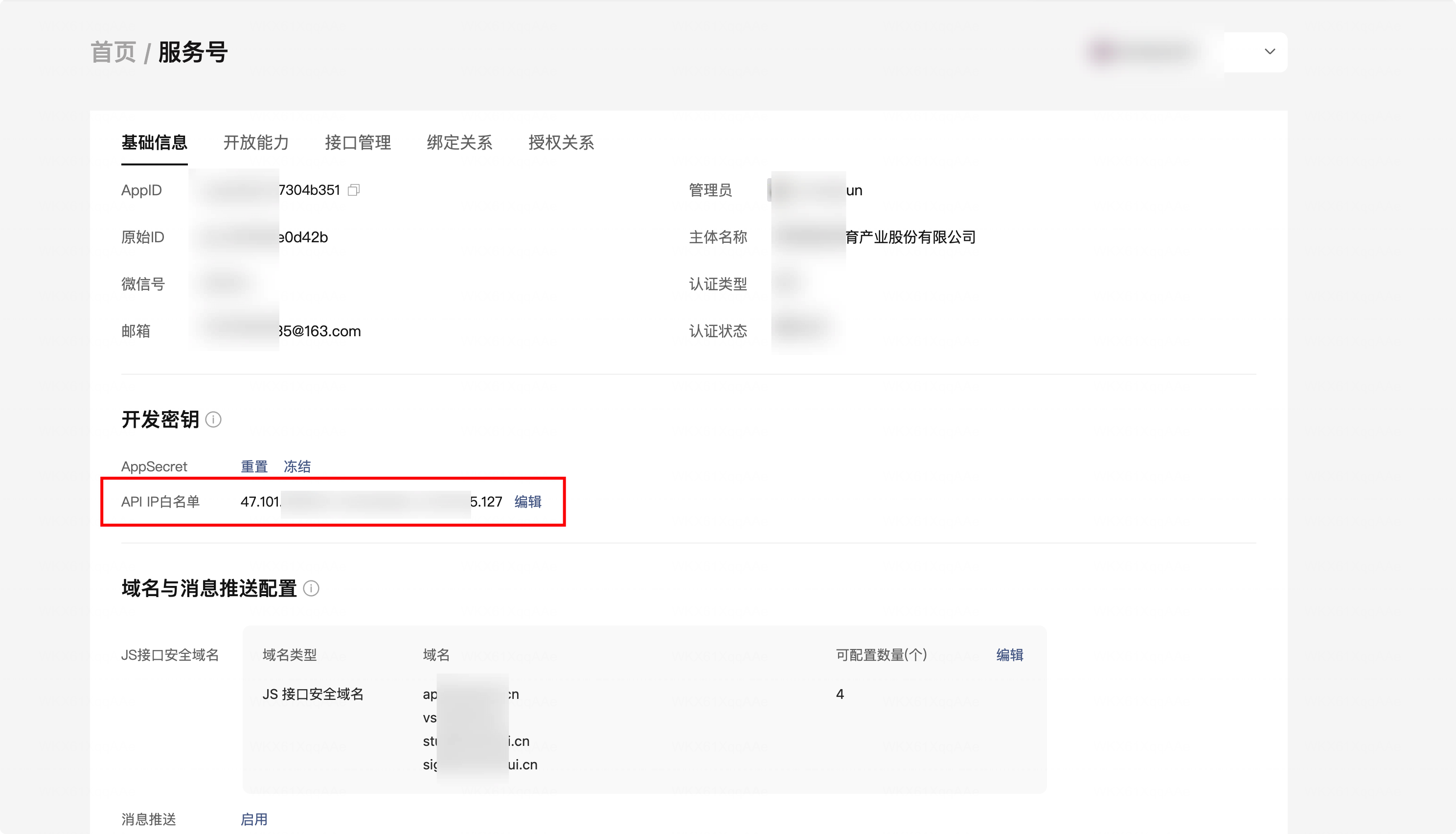Go to the 绑定关系 tab

point(460,142)
